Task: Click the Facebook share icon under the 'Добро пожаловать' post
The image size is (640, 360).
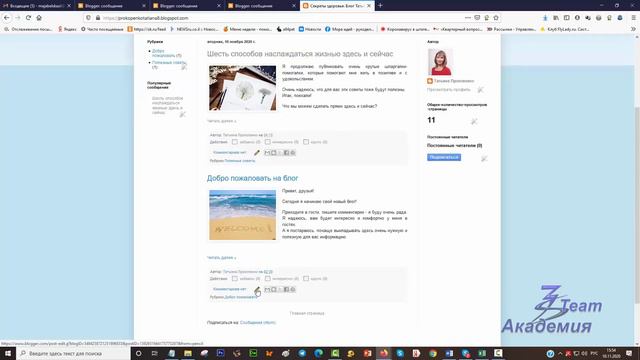Action: [286, 289]
